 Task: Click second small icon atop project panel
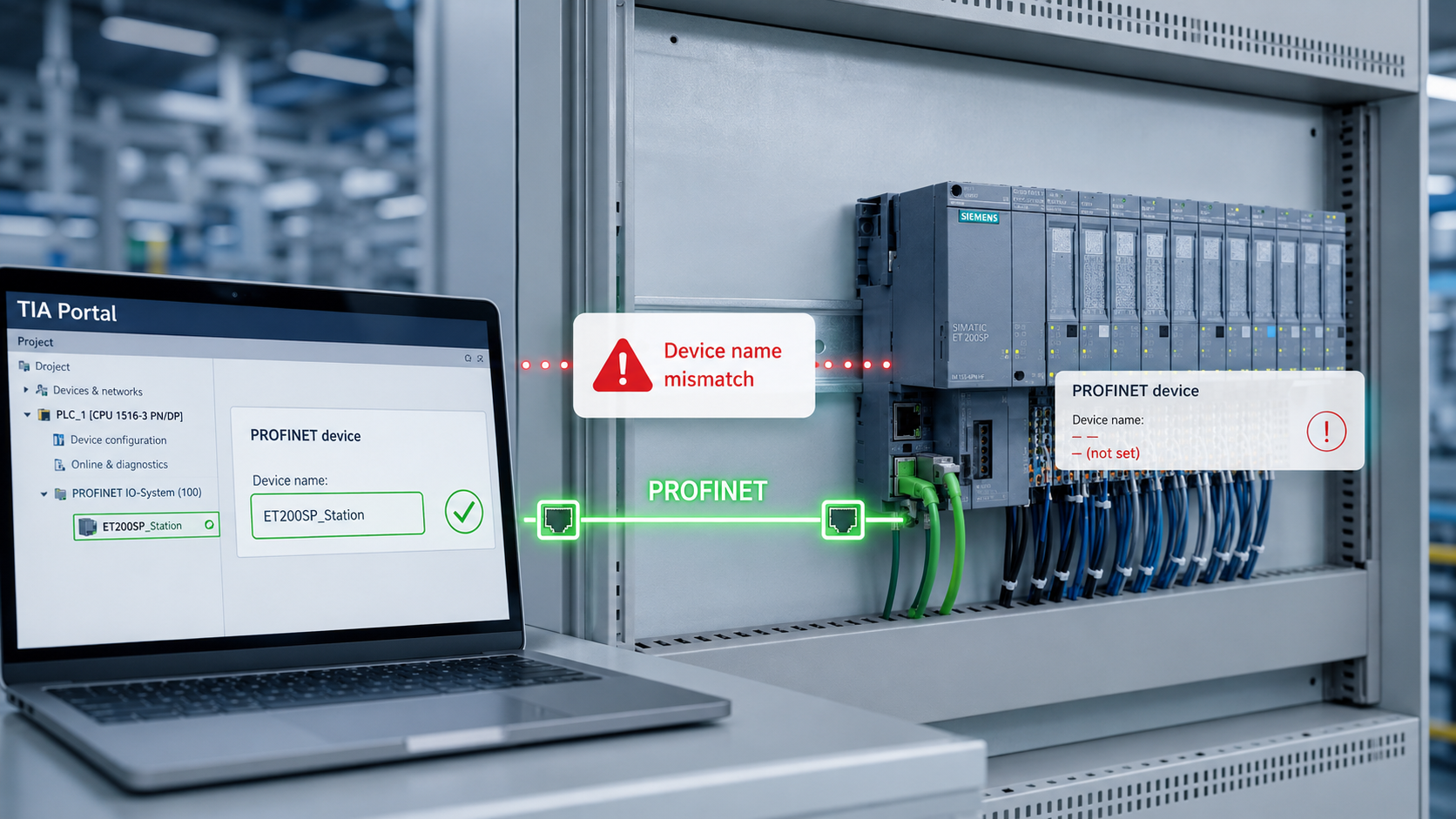(480, 358)
